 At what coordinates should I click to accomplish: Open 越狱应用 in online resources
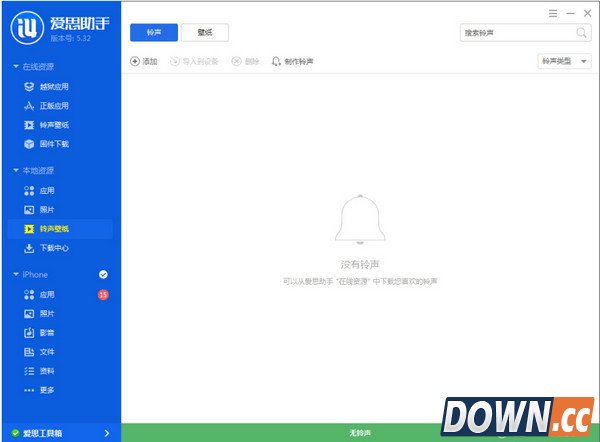53,86
